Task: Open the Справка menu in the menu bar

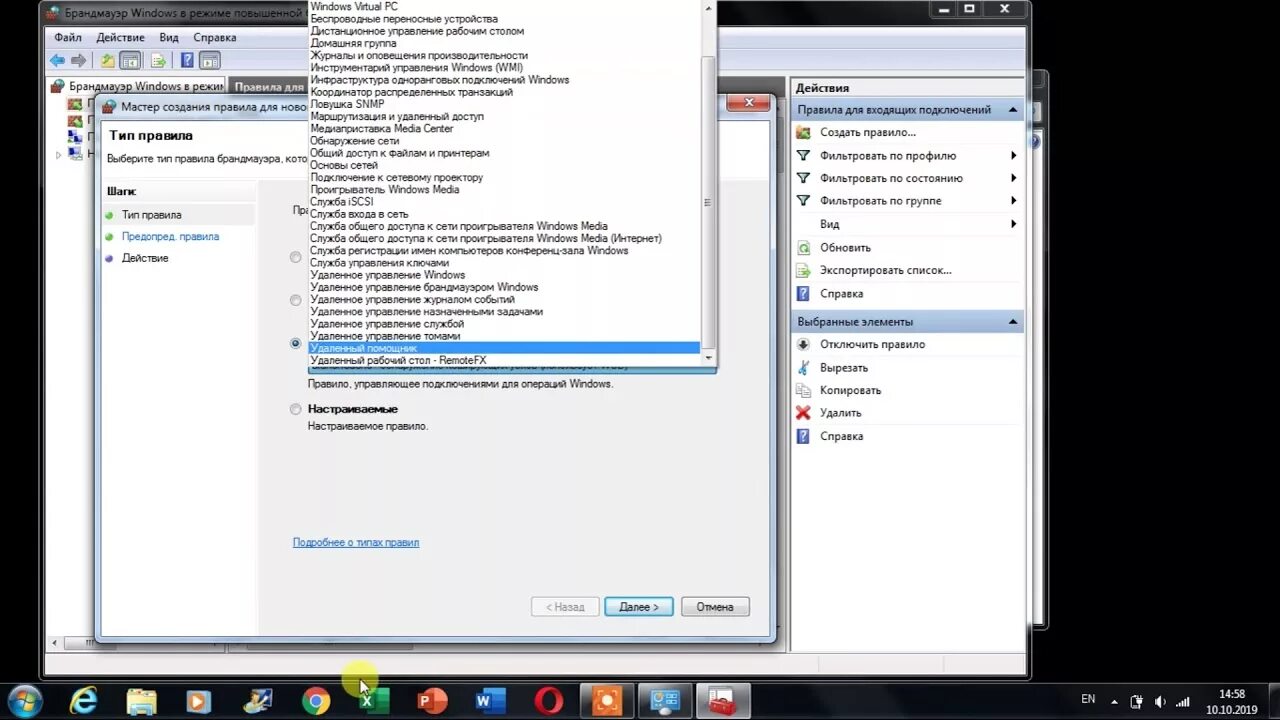Action: tap(215, 37)
